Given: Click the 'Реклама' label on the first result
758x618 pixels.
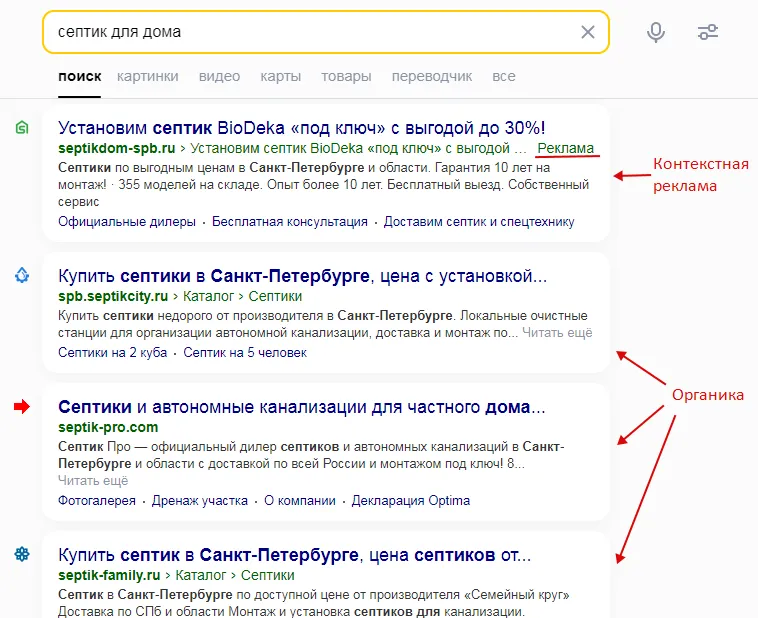Looking at the screenshot, I should (566, 148).
